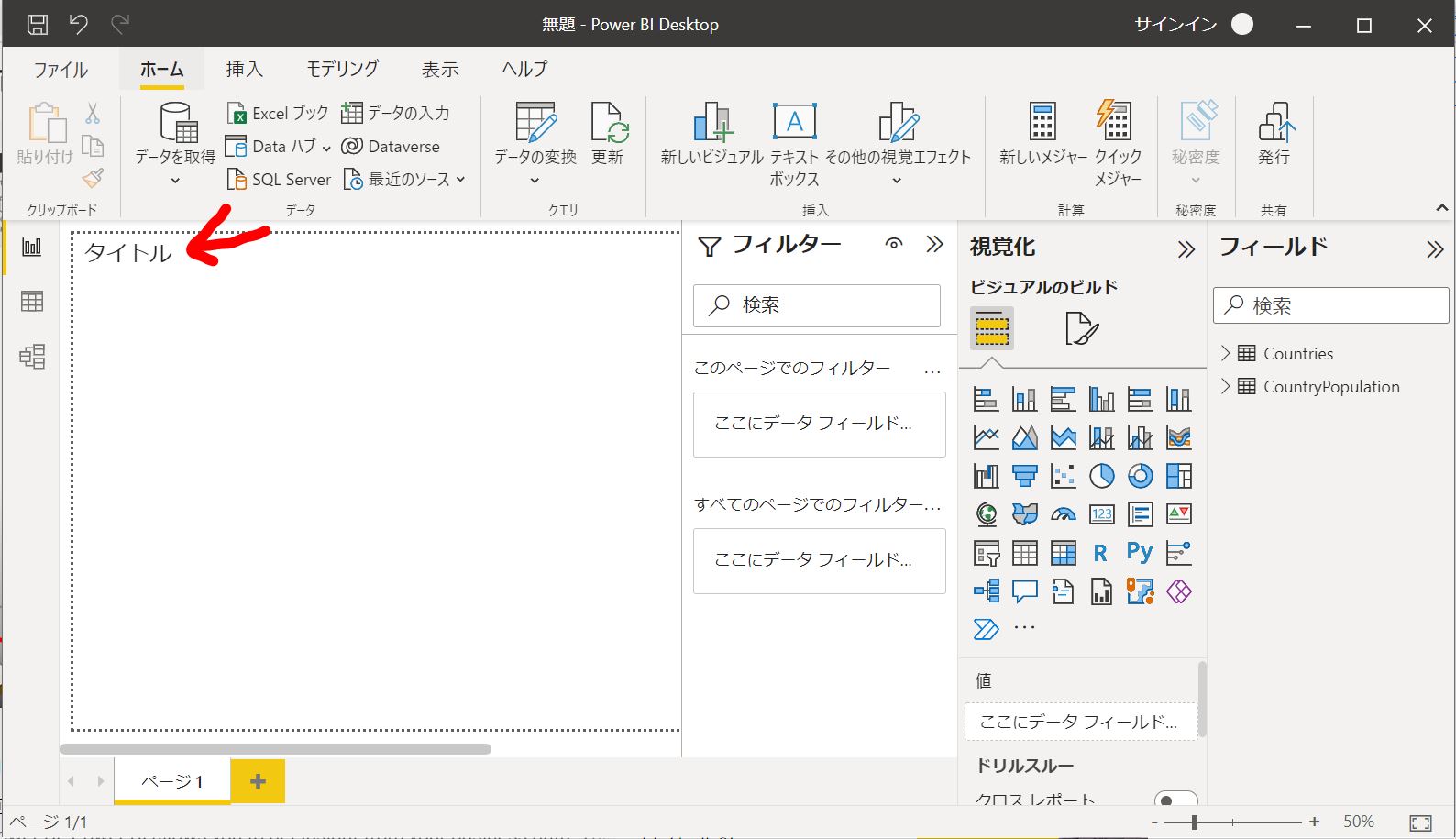Select the Power Automate visual
Image resolution: width=1456 pixels, height=839 pixels.
[986, 629]
